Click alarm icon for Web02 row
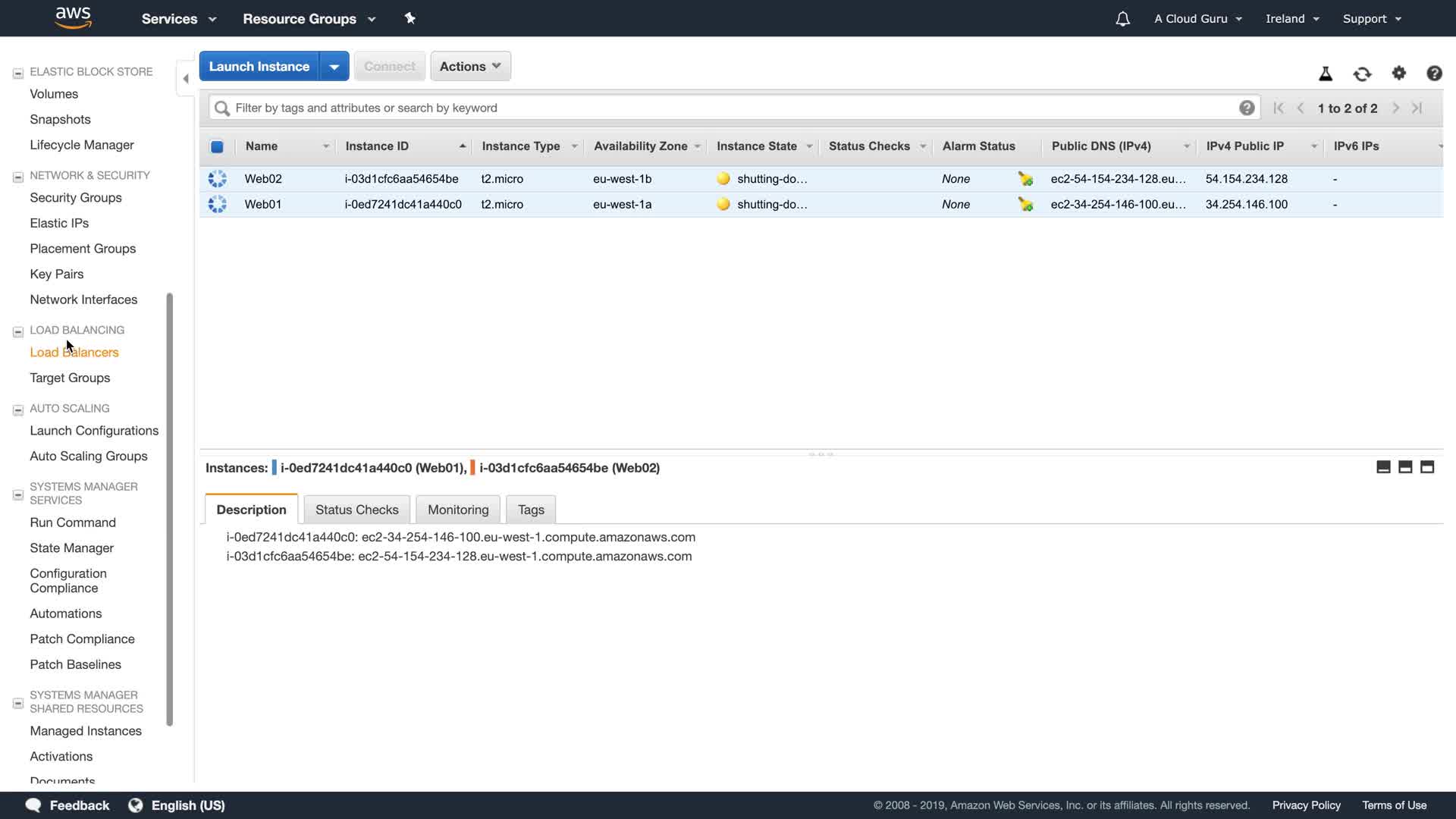 1025,179
